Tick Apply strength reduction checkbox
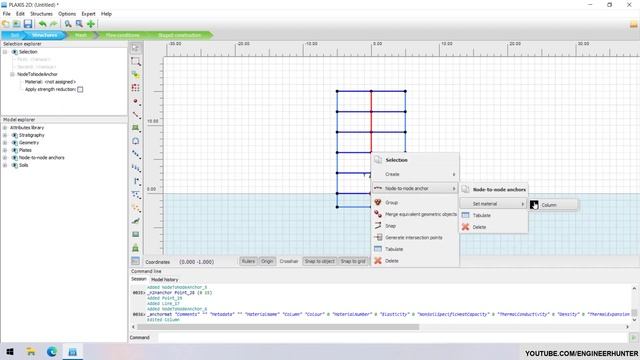Viewport: 640px width, 360px height. (x=80, y=89)
